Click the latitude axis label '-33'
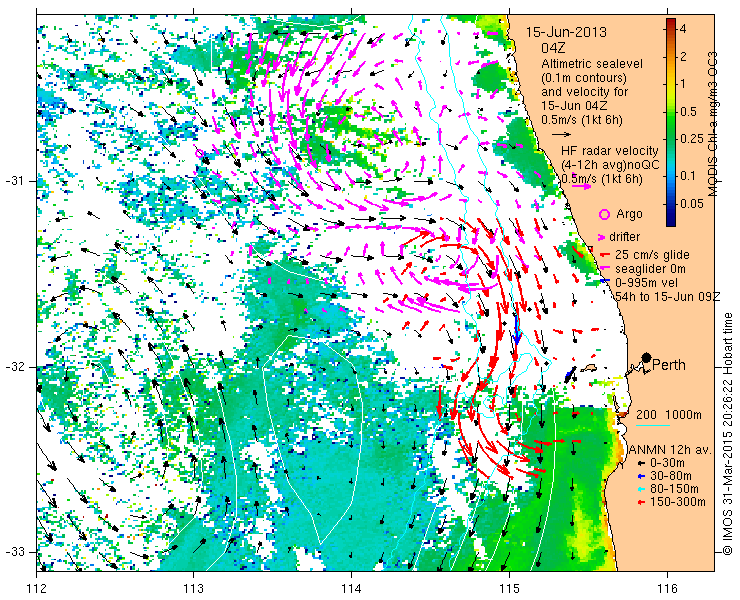 [x=15, y=552]
